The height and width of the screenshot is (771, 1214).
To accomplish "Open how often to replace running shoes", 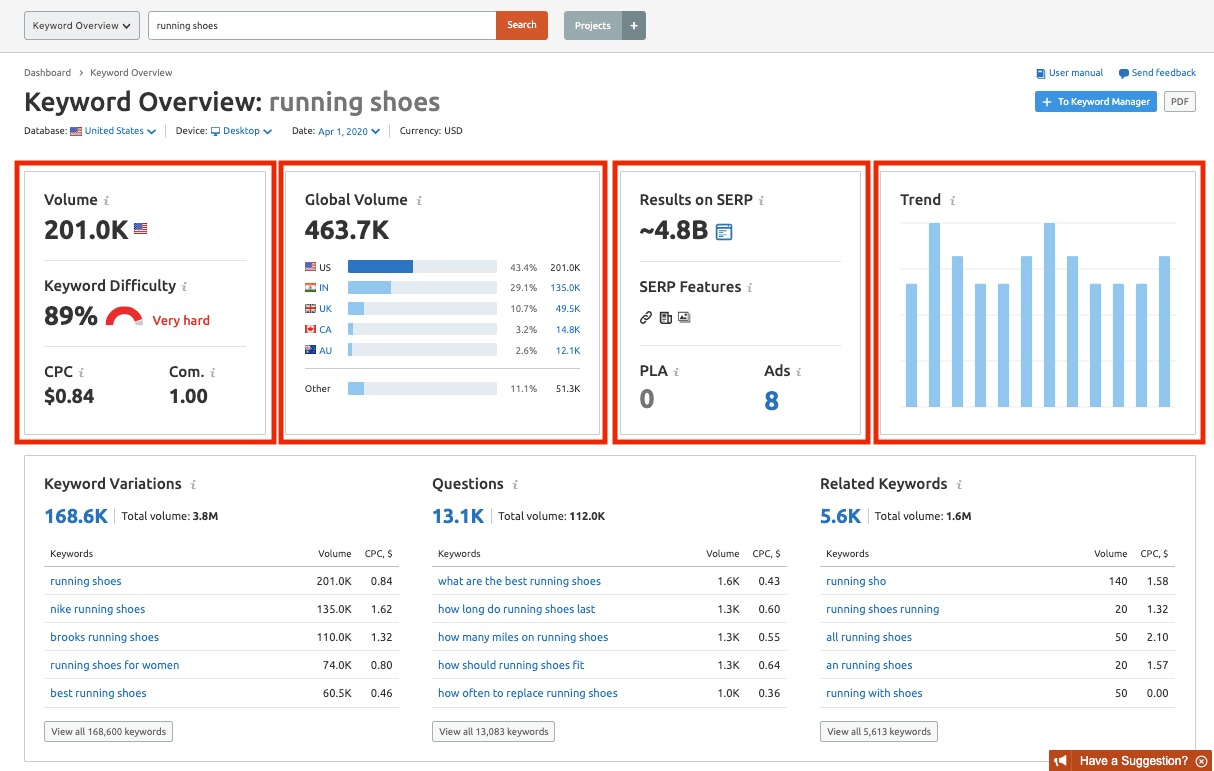I will 528,693.
